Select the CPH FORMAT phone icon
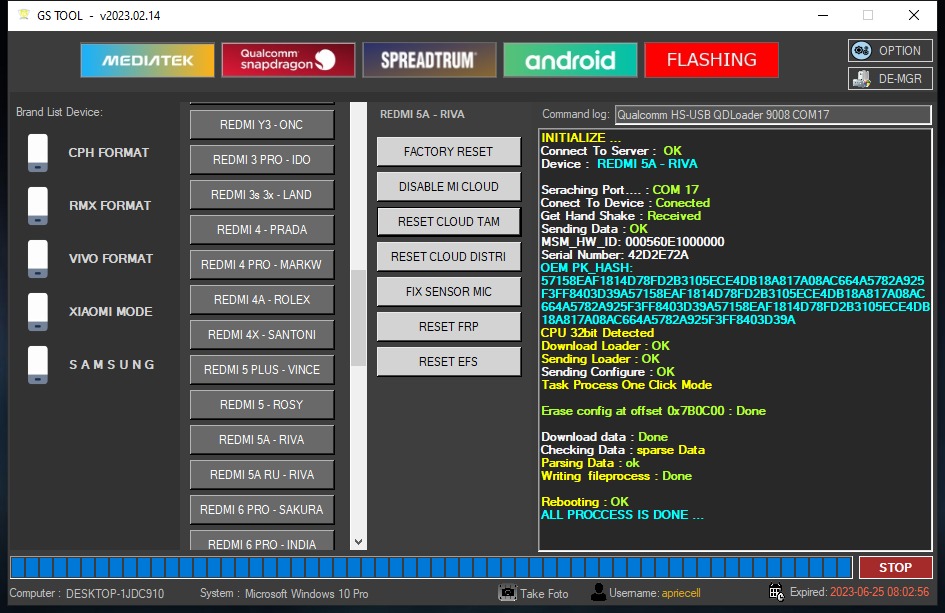 pos(38,152)
